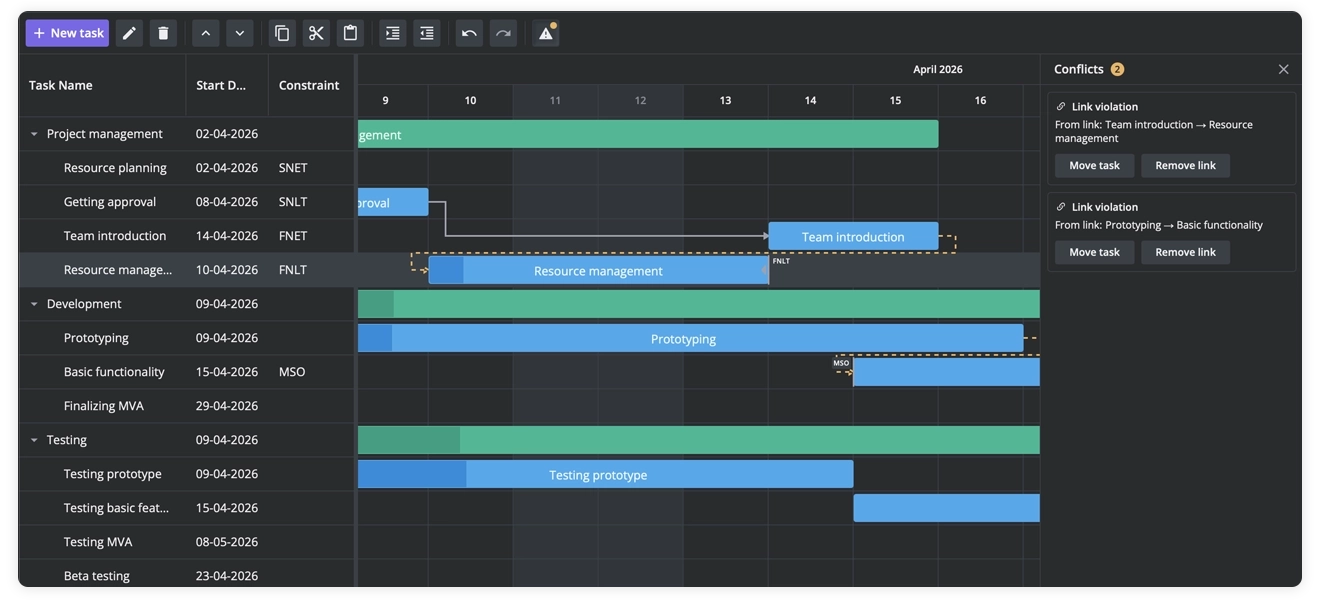1320x604 pixels.
Task: Collapse the Project management group
Action: tap(34, 134)
